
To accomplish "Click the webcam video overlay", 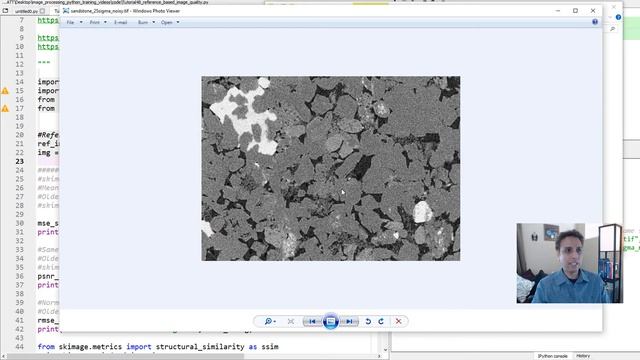I will click(569, 263).
